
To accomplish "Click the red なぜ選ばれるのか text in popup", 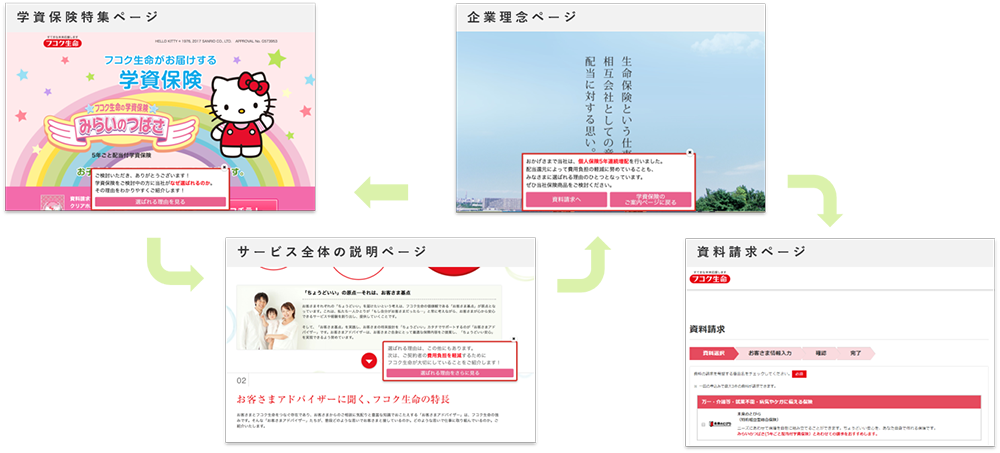I will point(190,182).
